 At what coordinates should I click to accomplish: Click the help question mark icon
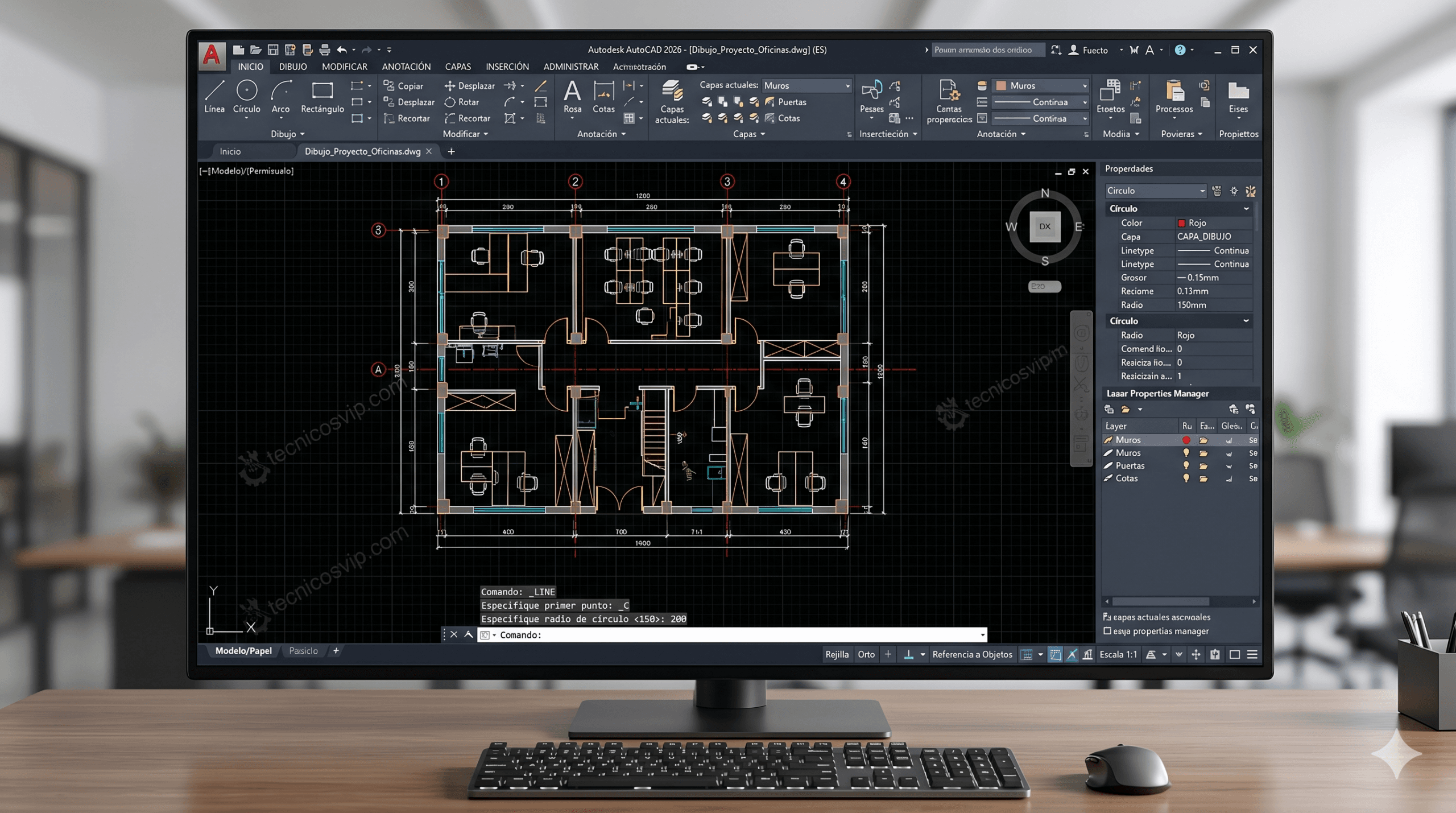(1180, 50)
